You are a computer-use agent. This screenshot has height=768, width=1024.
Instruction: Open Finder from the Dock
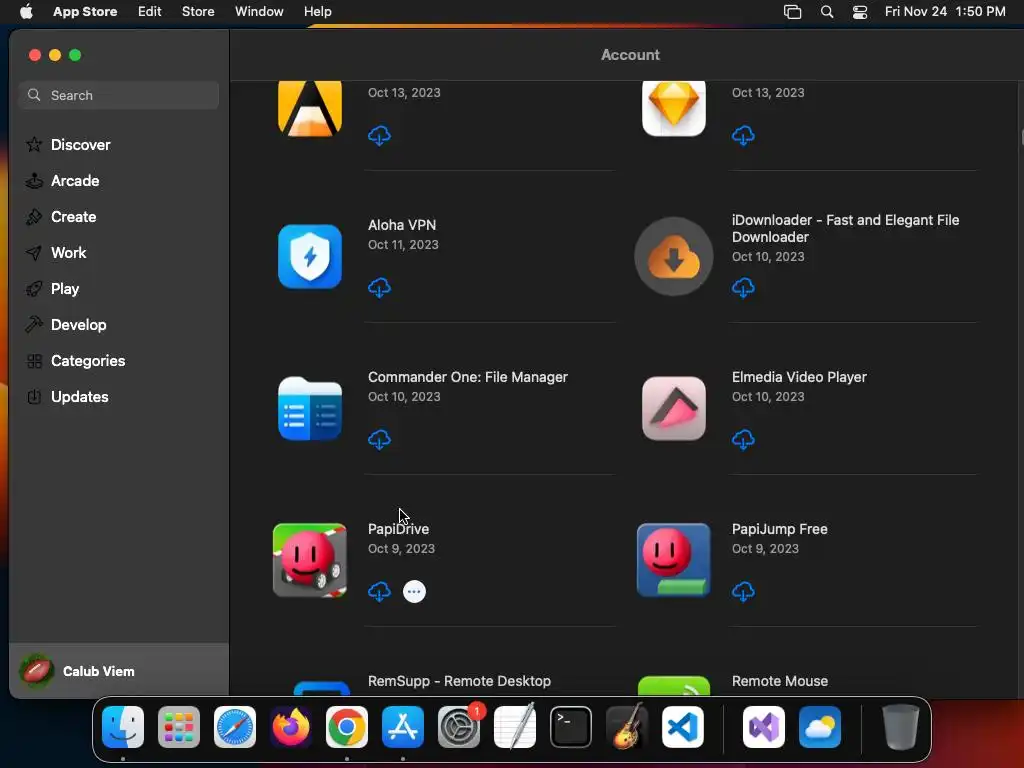[123, 727]
